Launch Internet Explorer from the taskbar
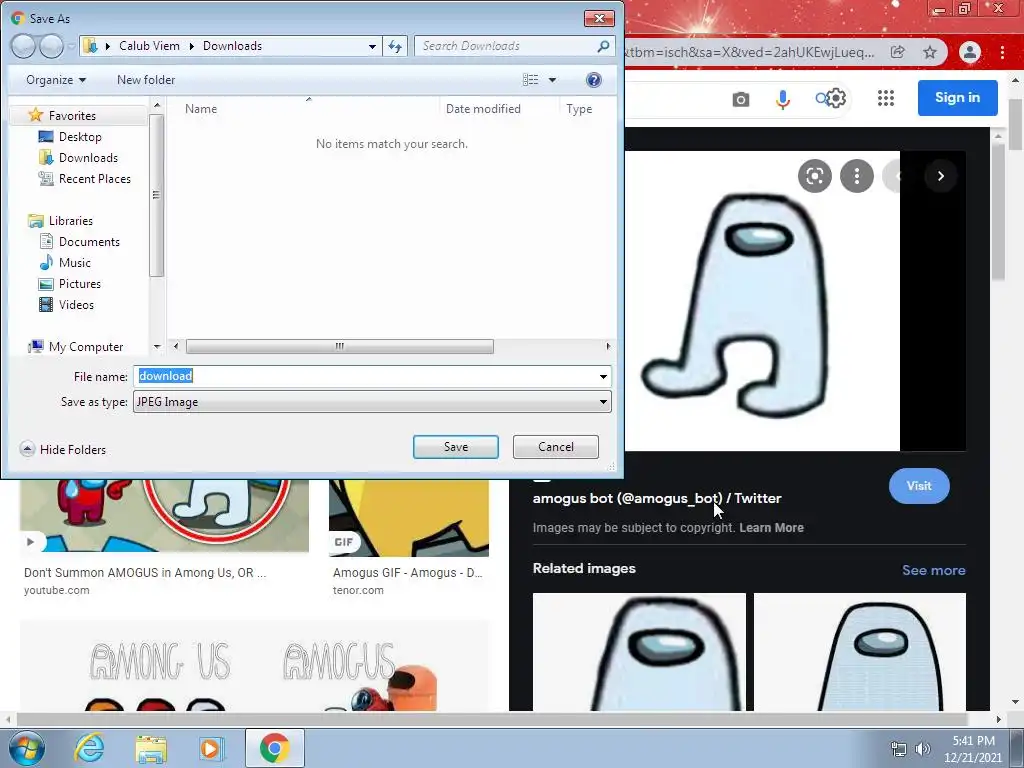The height and width of the screenshot is (768, 1024). pyautogui.click(x=88, y=748)
